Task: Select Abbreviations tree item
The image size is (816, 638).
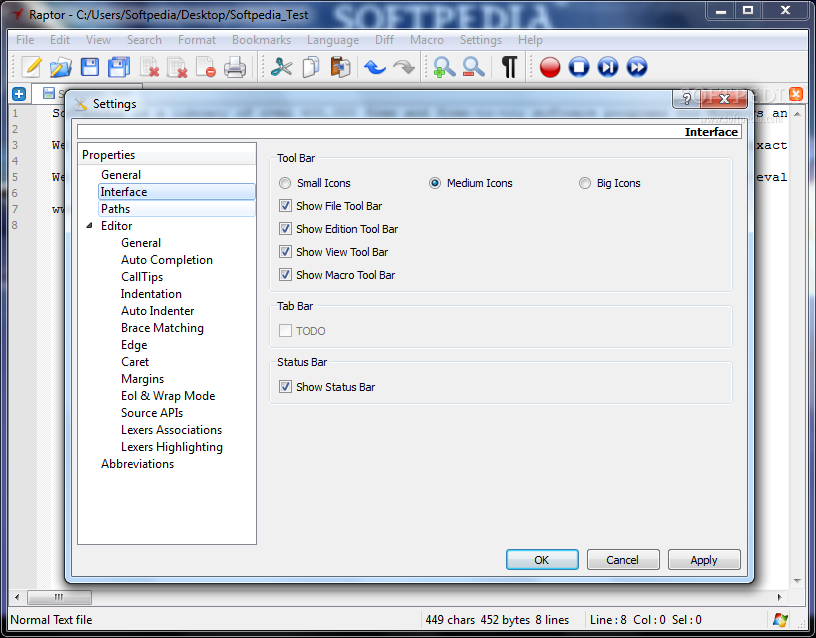Action: 137,464
